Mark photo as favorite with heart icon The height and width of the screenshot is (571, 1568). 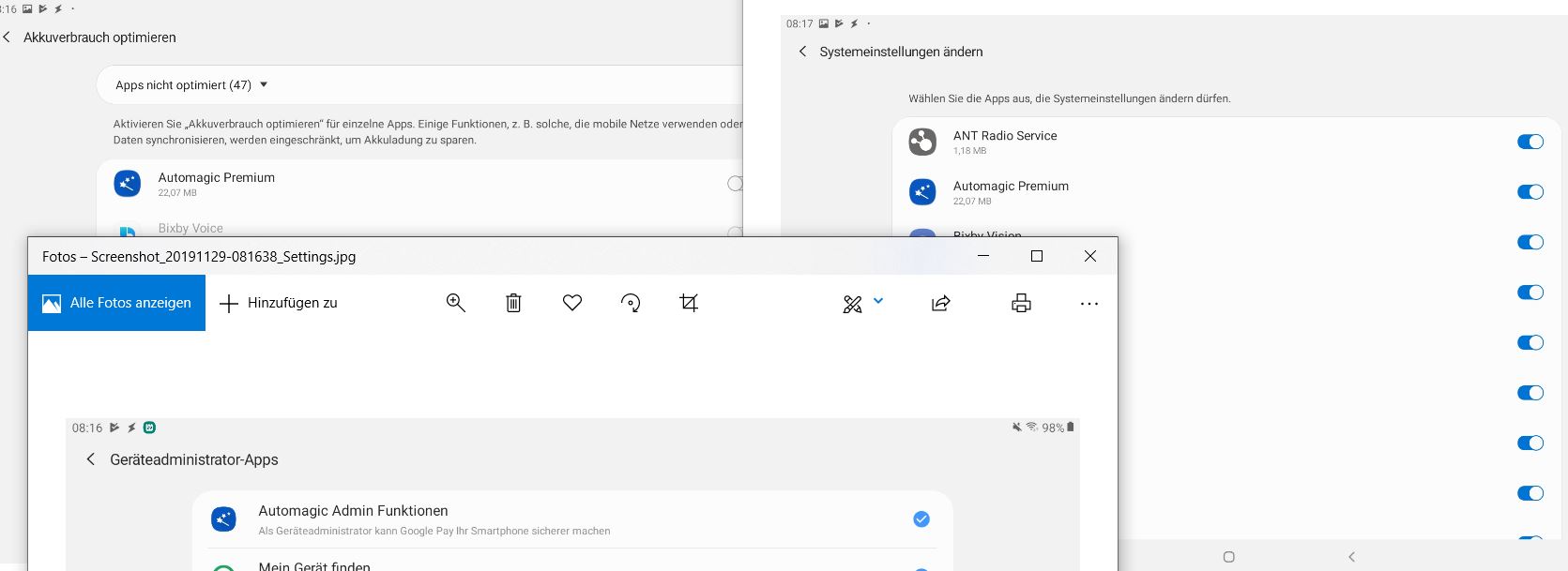pos(572,303)
